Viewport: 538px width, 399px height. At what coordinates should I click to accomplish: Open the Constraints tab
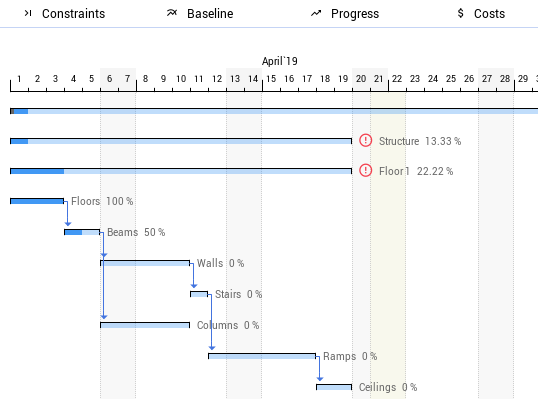coord(65,14)
